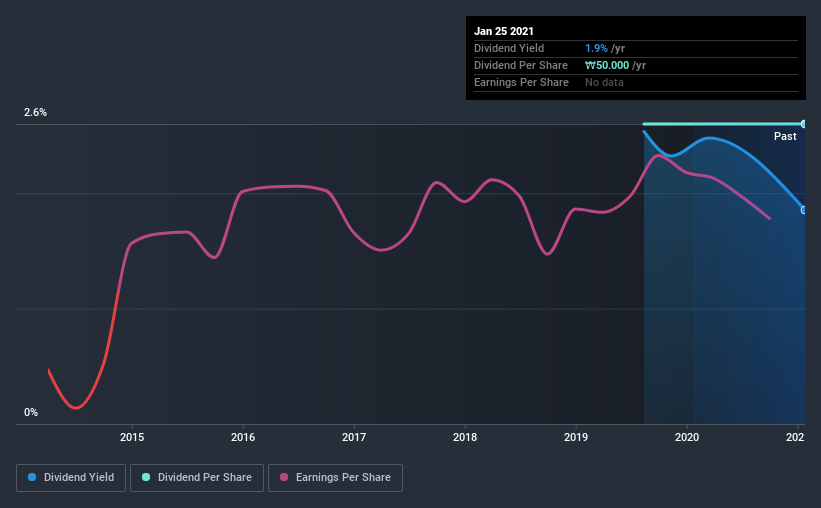
Task: Click the 1.9% dividend yield value
Action: click(596, 48)
